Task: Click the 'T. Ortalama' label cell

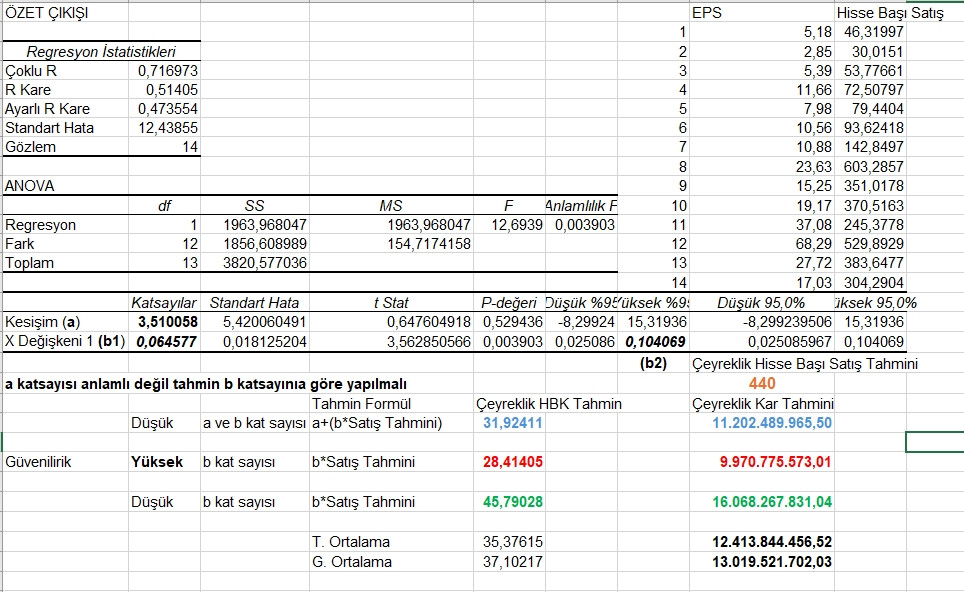Action: click(351, 542)
